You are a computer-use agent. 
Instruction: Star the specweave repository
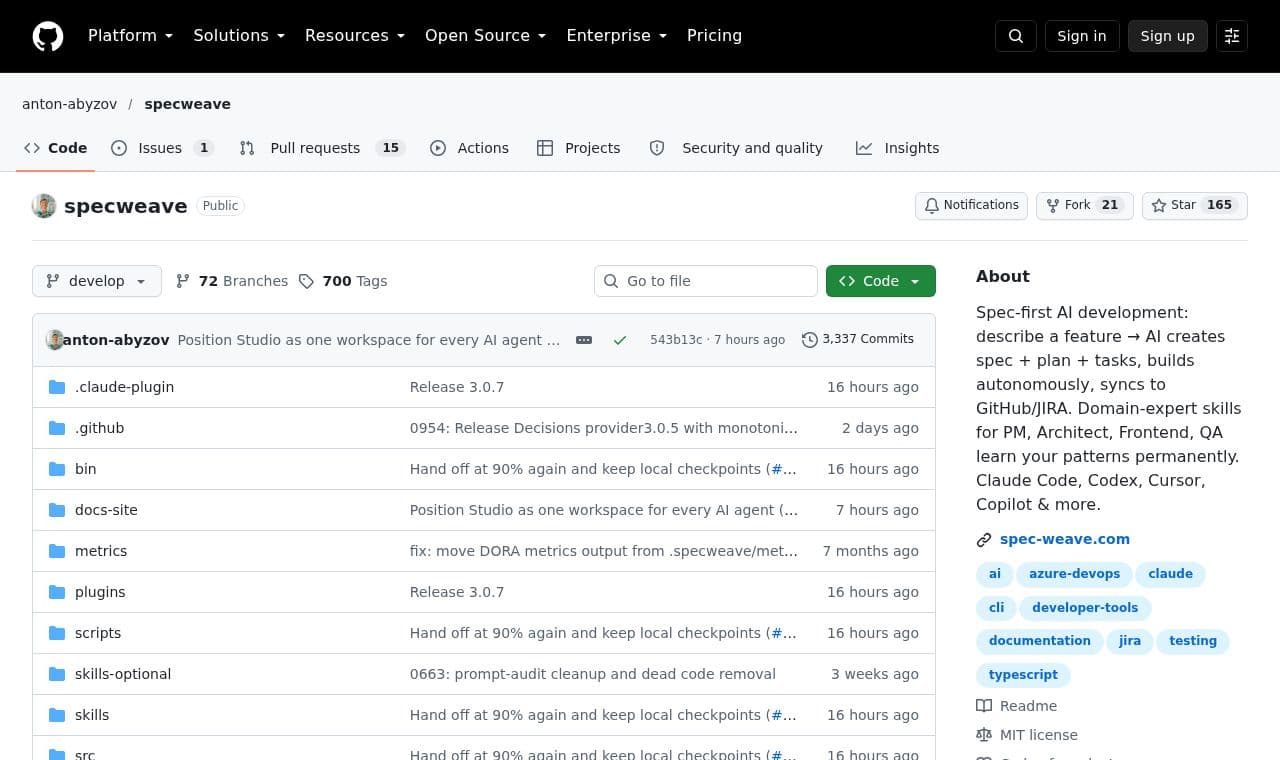(x=1195, y=205)
